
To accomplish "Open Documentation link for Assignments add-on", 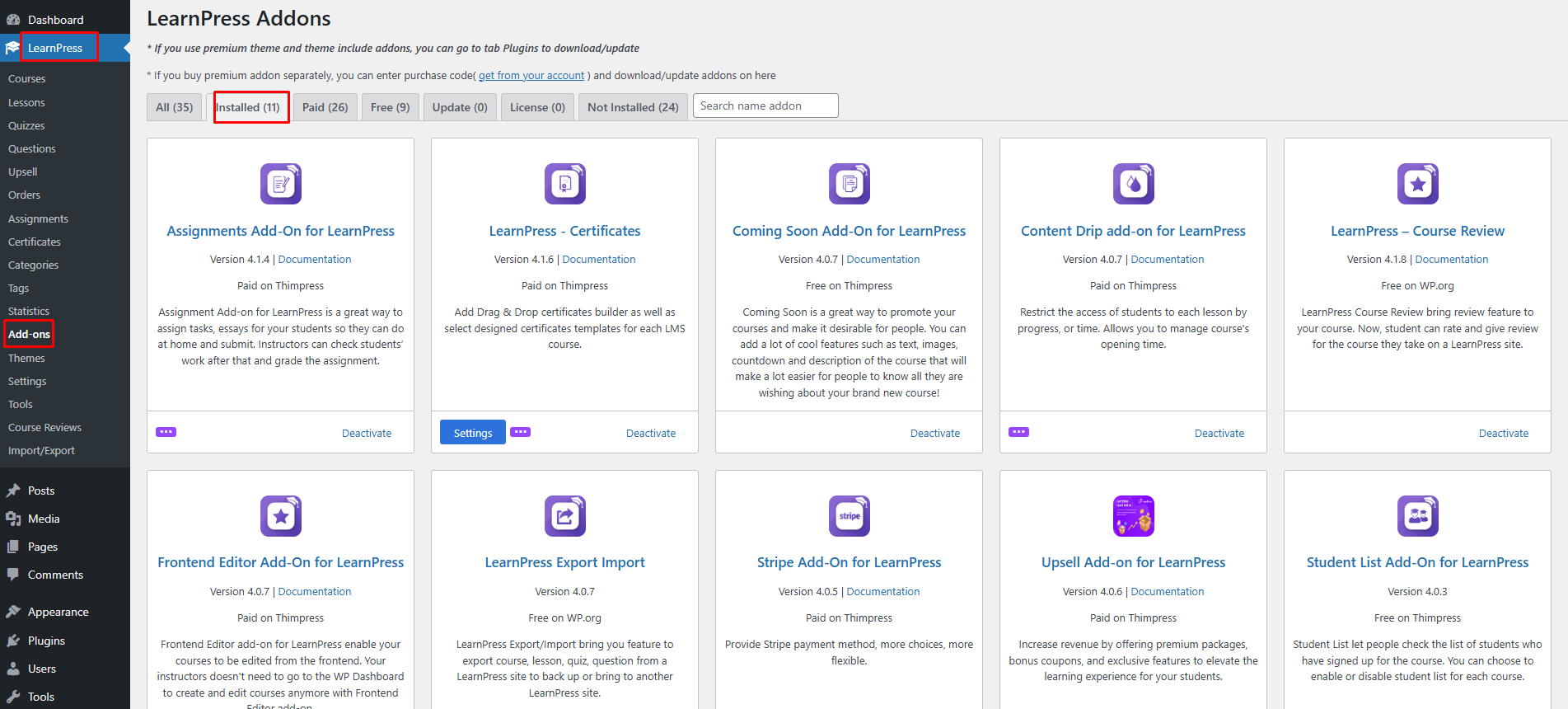I will [315, 259].
